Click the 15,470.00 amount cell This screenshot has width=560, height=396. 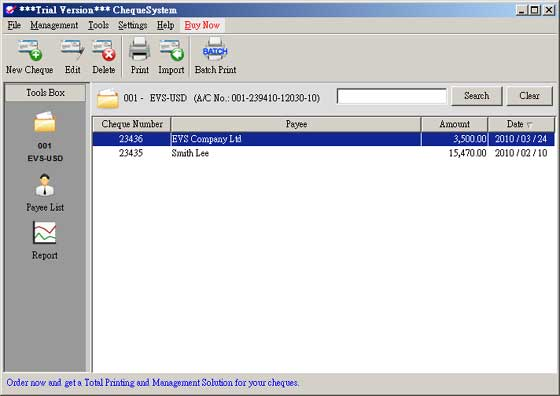[454, 153]
